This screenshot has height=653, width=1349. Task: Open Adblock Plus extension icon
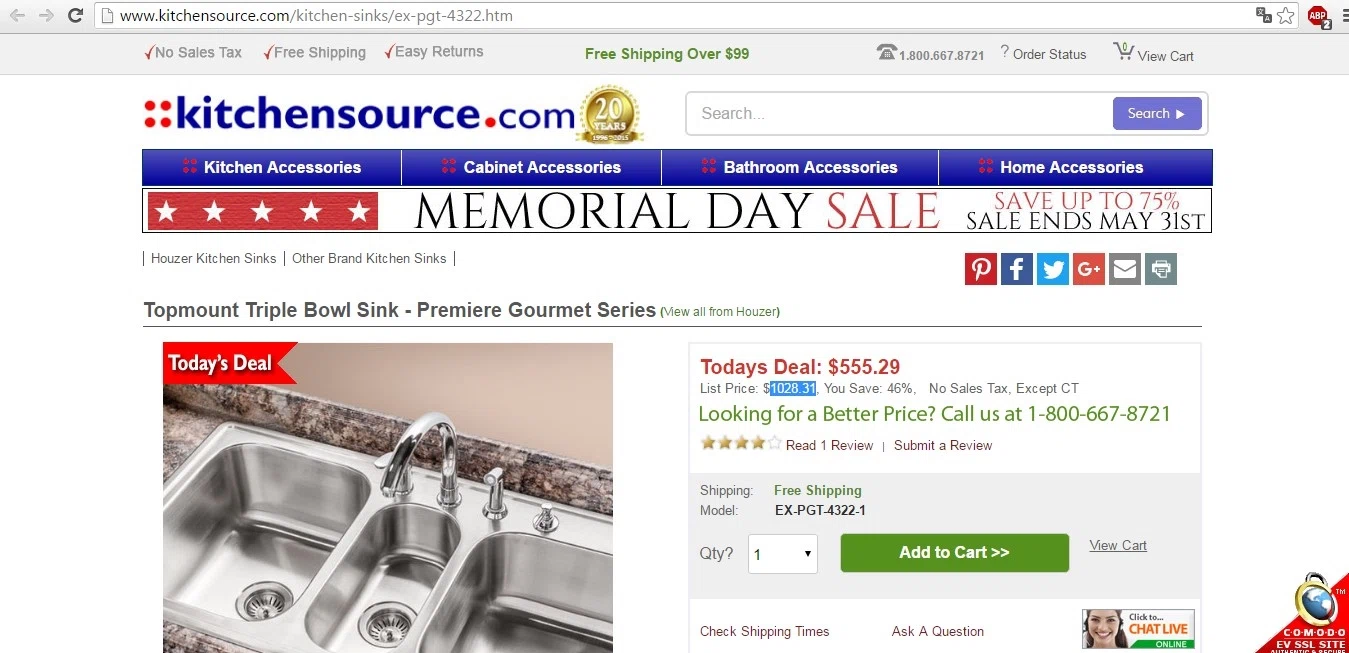(x=1318, y=15)
